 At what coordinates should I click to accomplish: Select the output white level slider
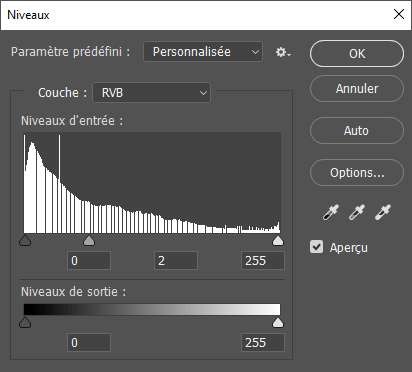pos(278,322)
